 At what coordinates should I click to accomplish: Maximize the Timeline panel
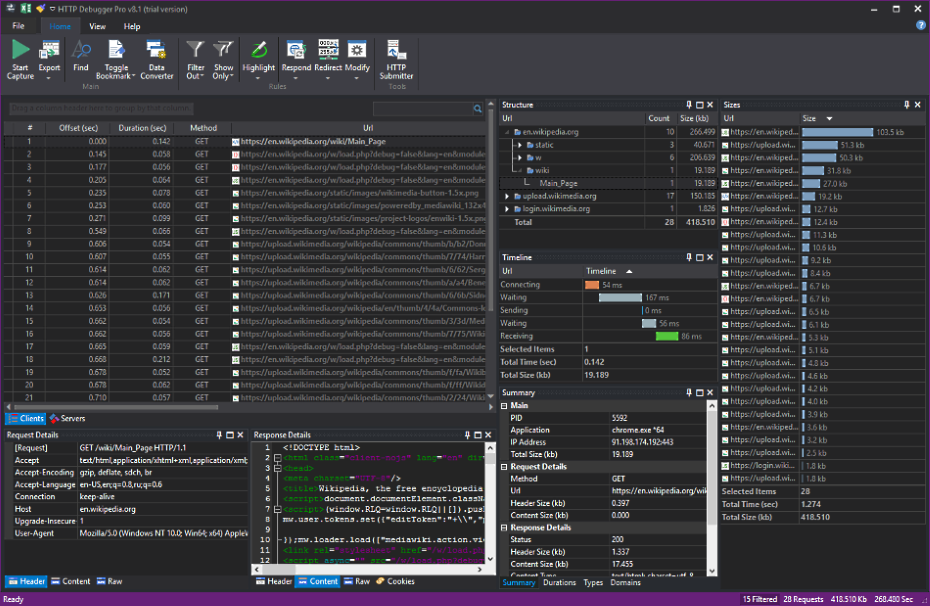pyautogui.click(x=699, y=257)
